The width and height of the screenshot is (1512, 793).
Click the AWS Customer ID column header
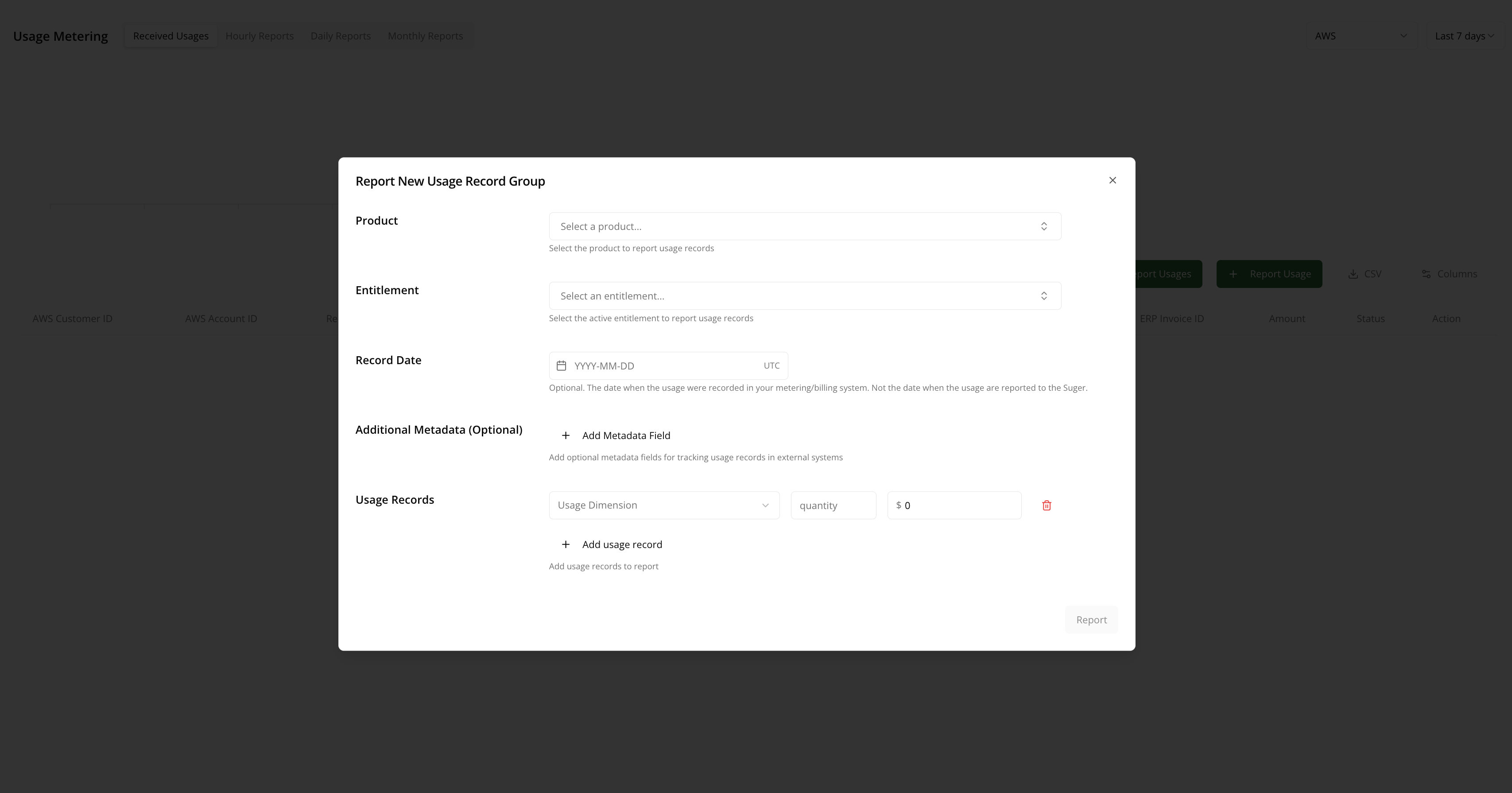(x=72, y=319)
